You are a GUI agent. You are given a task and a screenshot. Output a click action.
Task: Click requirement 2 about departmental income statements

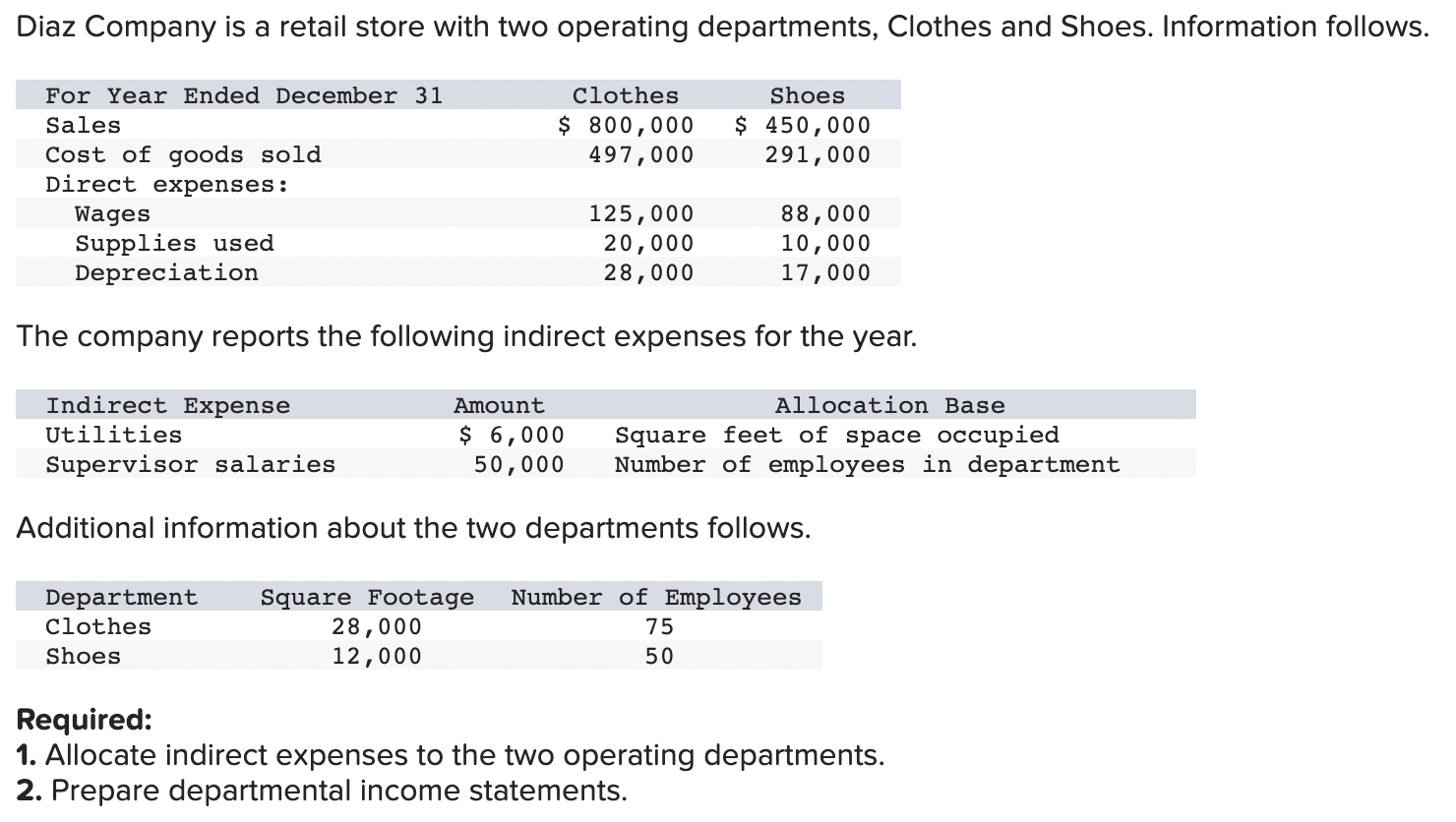pos(322,791)
